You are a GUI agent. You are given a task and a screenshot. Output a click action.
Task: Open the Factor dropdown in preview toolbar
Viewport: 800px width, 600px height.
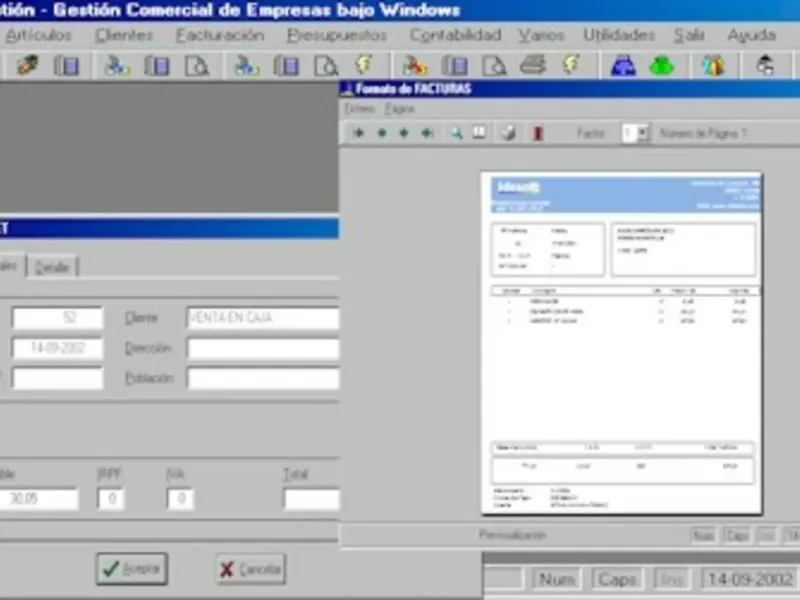coord(643,133)
